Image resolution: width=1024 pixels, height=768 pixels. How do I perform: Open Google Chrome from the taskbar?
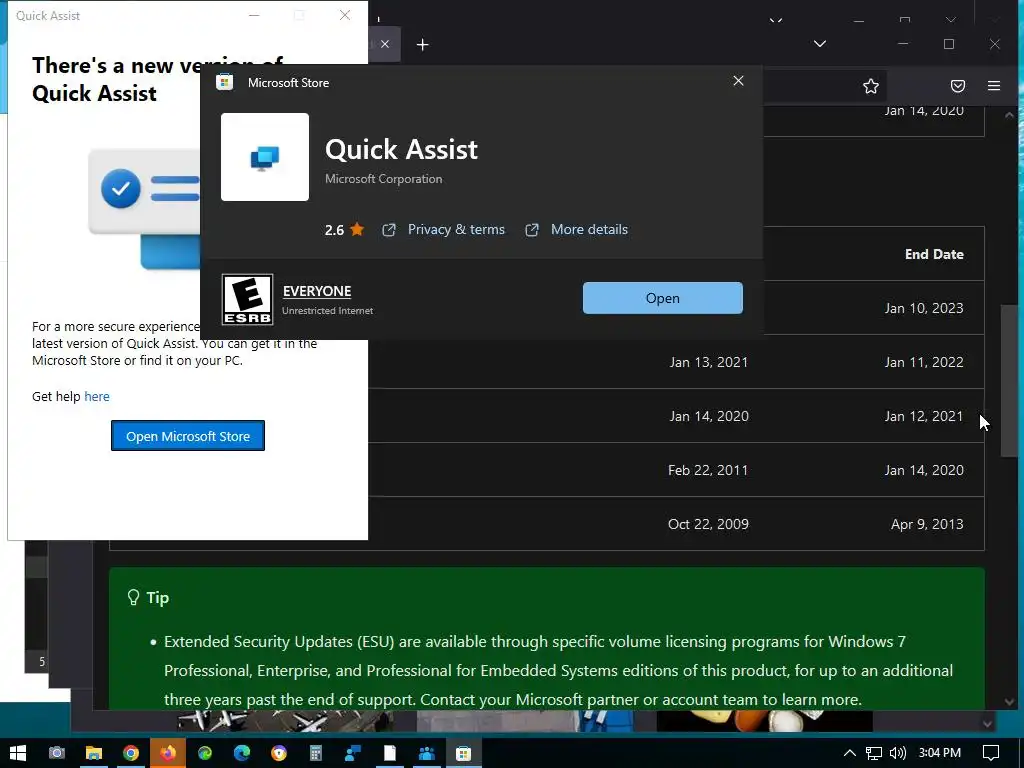pyautogui.click(x=131, y=753)
